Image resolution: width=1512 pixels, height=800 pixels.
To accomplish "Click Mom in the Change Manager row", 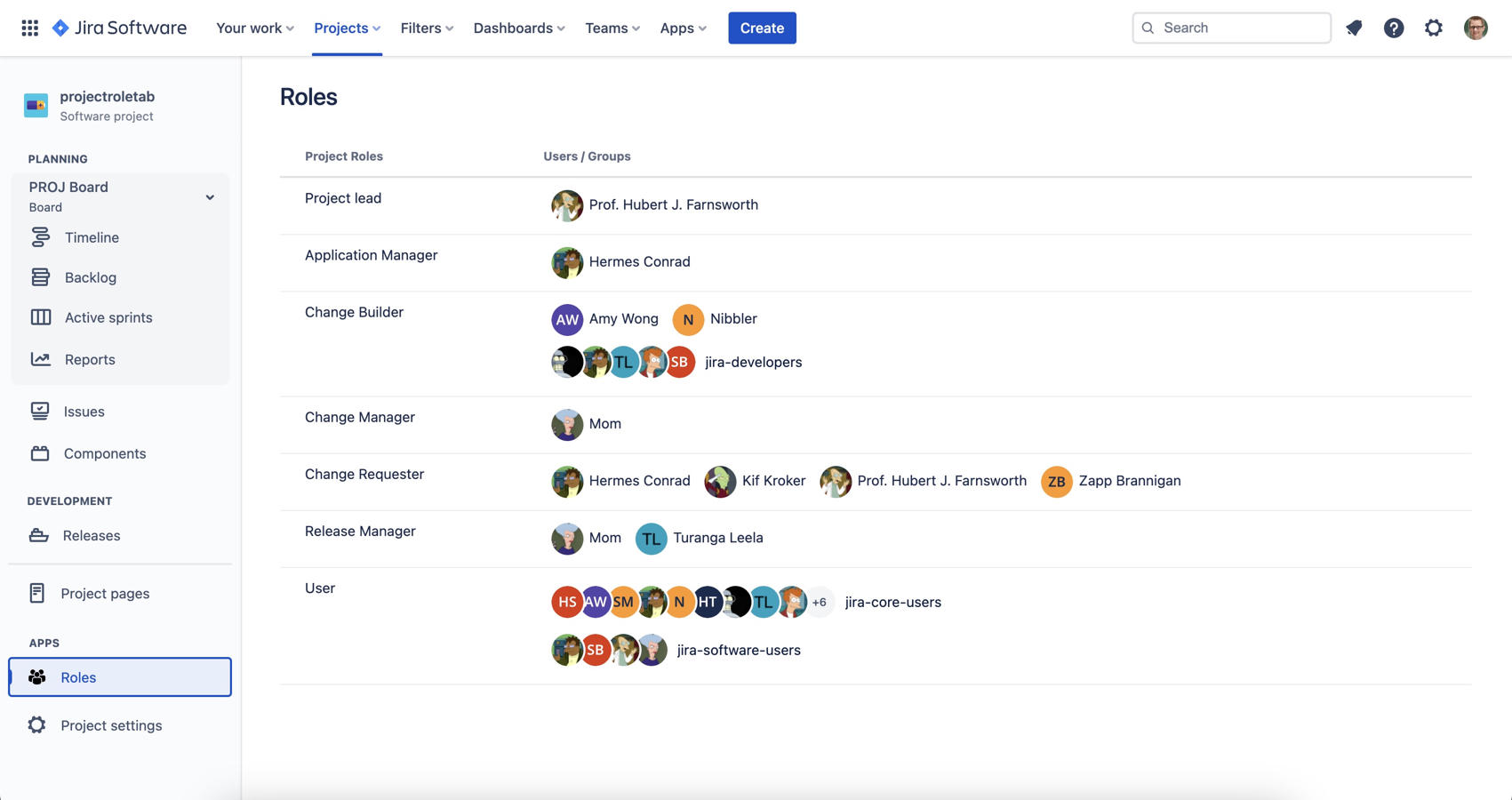I will (x=604, y=424).
